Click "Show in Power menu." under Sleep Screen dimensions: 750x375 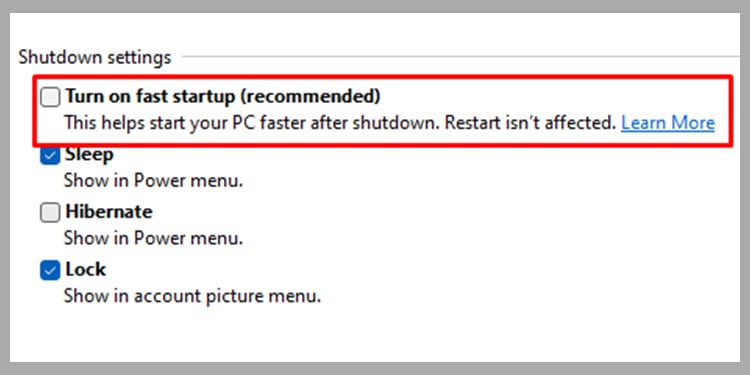point(154,181)
